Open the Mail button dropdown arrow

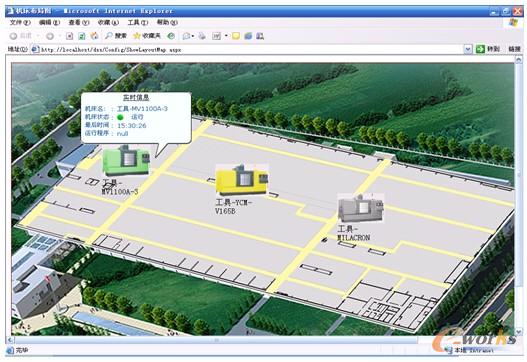(x=193, y=36)
